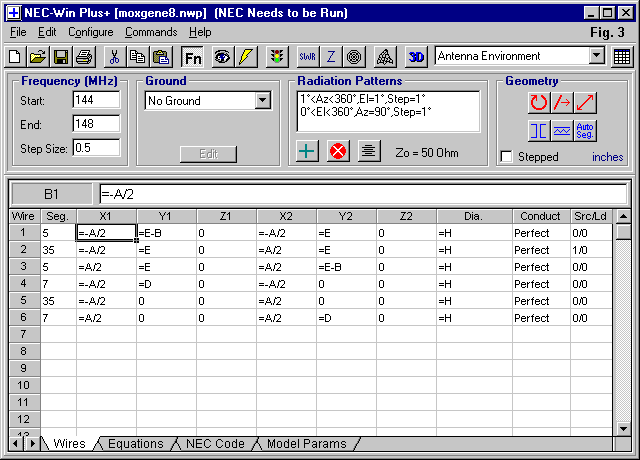Viewport: 640px width, 460px height.
Task: Click the Auto Seg. button
Action: 586,130
